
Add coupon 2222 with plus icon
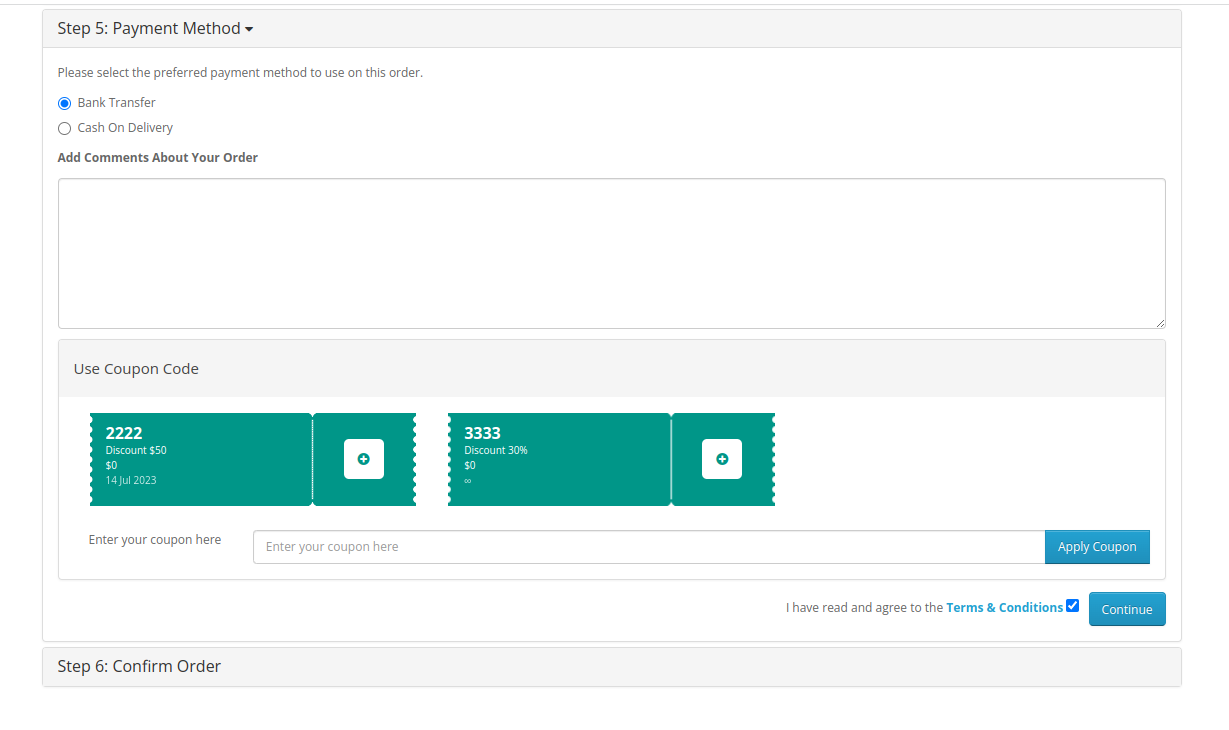tap(364, 459)
